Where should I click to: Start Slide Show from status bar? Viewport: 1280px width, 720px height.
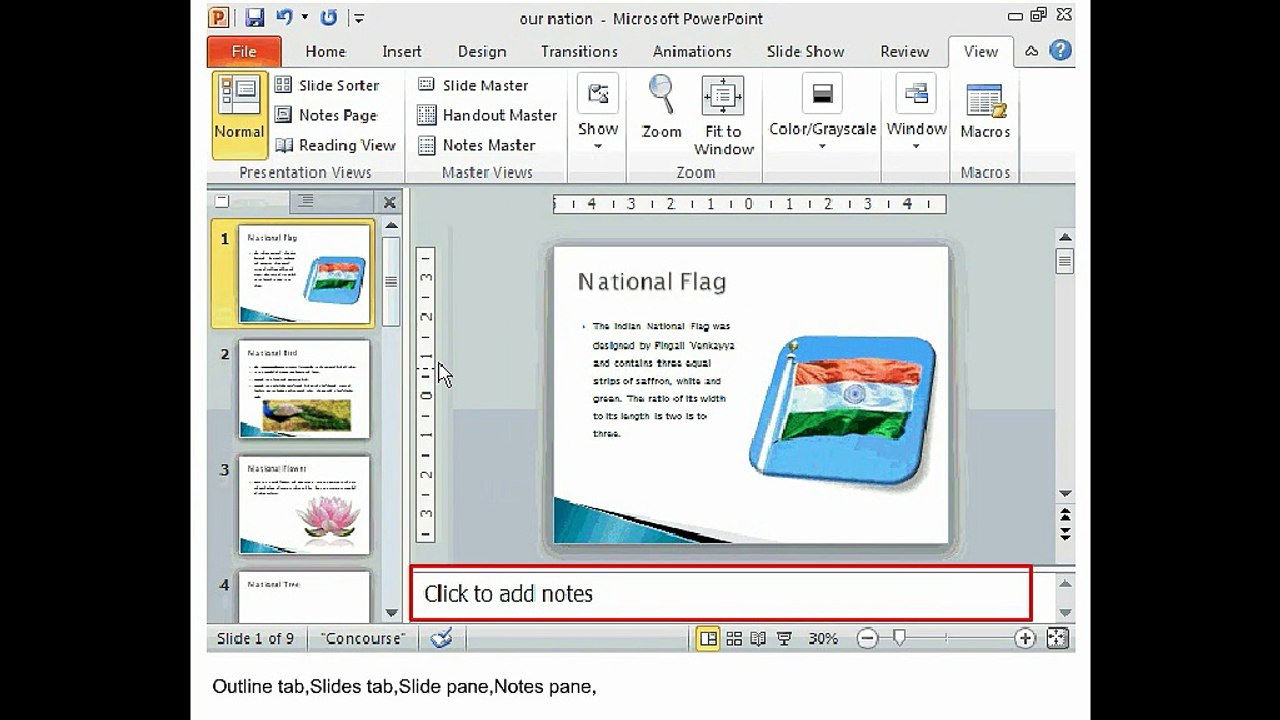(x=784, y=638)
